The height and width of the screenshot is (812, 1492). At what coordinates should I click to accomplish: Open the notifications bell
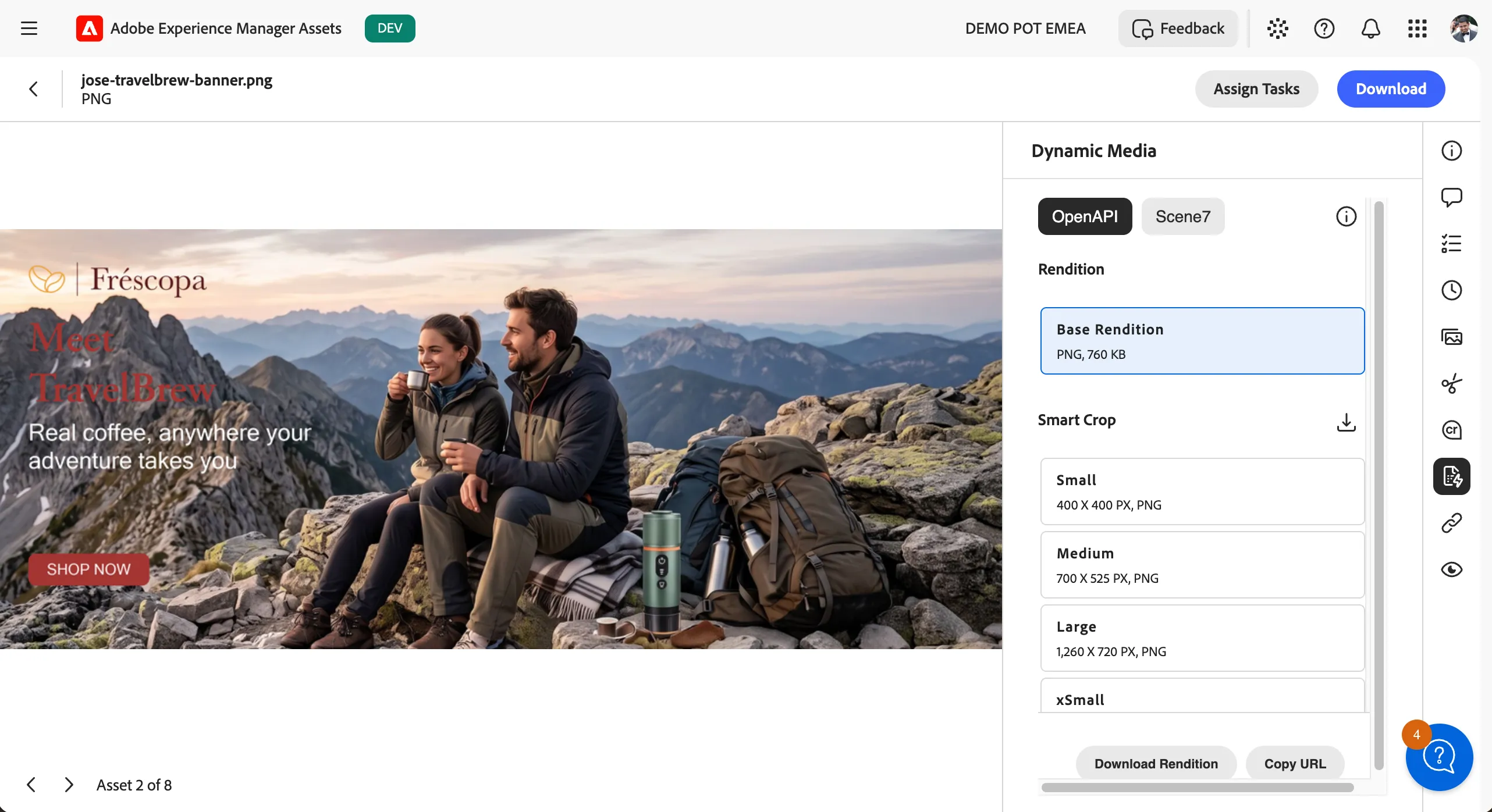[x=1370, y=28]
